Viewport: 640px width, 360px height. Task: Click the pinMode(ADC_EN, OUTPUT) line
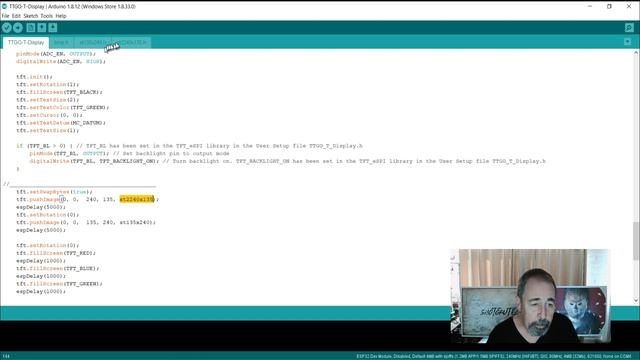[56, 54]
